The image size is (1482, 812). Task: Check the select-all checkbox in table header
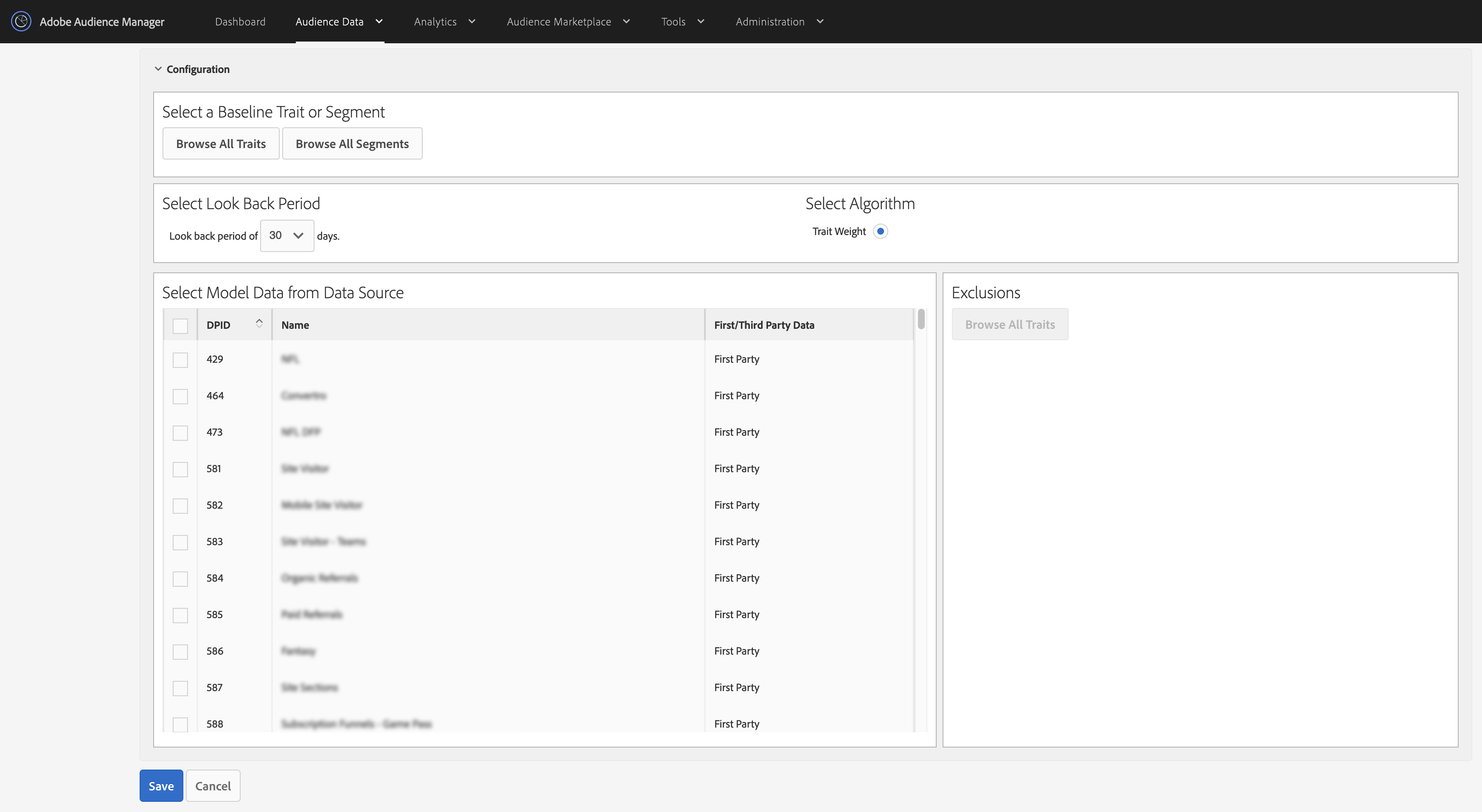pyautogui.click(x=180, y=325)
